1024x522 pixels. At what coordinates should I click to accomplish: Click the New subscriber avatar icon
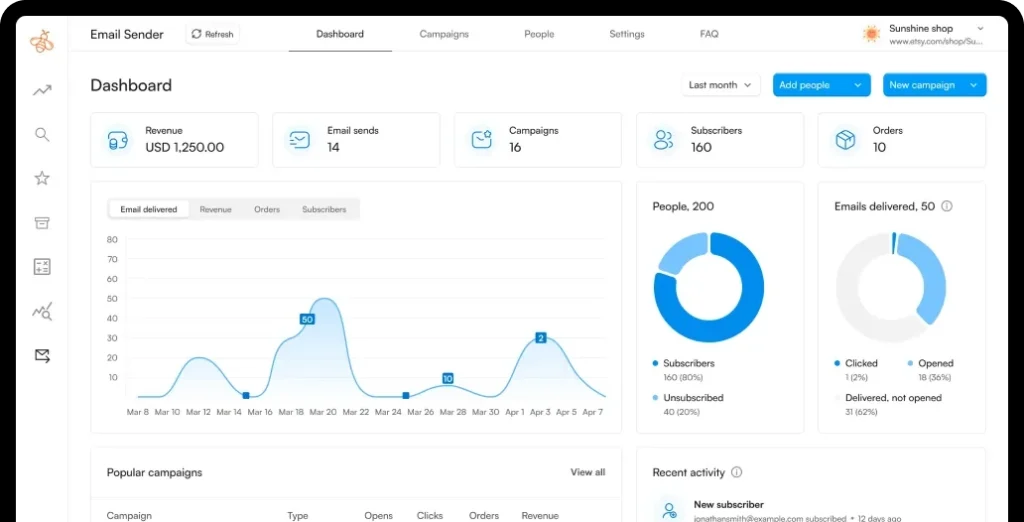click(667, 511)
